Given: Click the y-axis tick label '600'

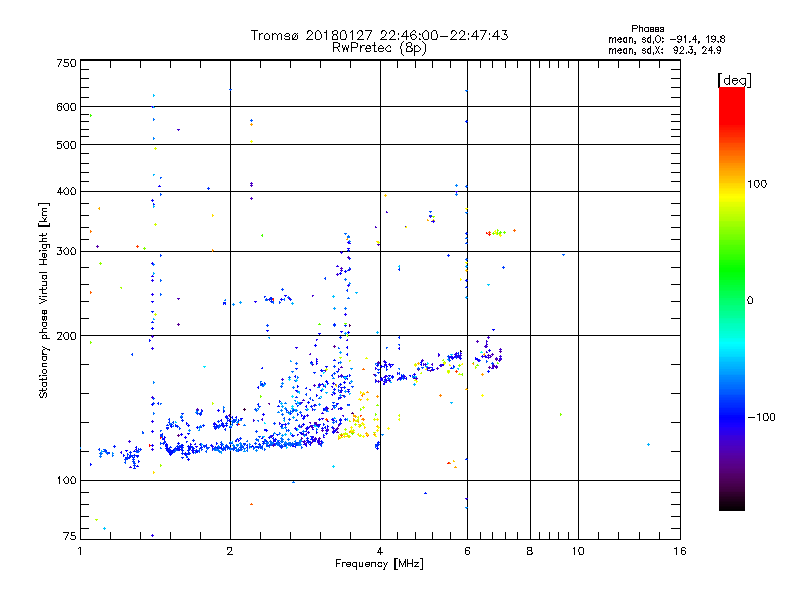Looking at the screenshot, I should click(66, 107).
